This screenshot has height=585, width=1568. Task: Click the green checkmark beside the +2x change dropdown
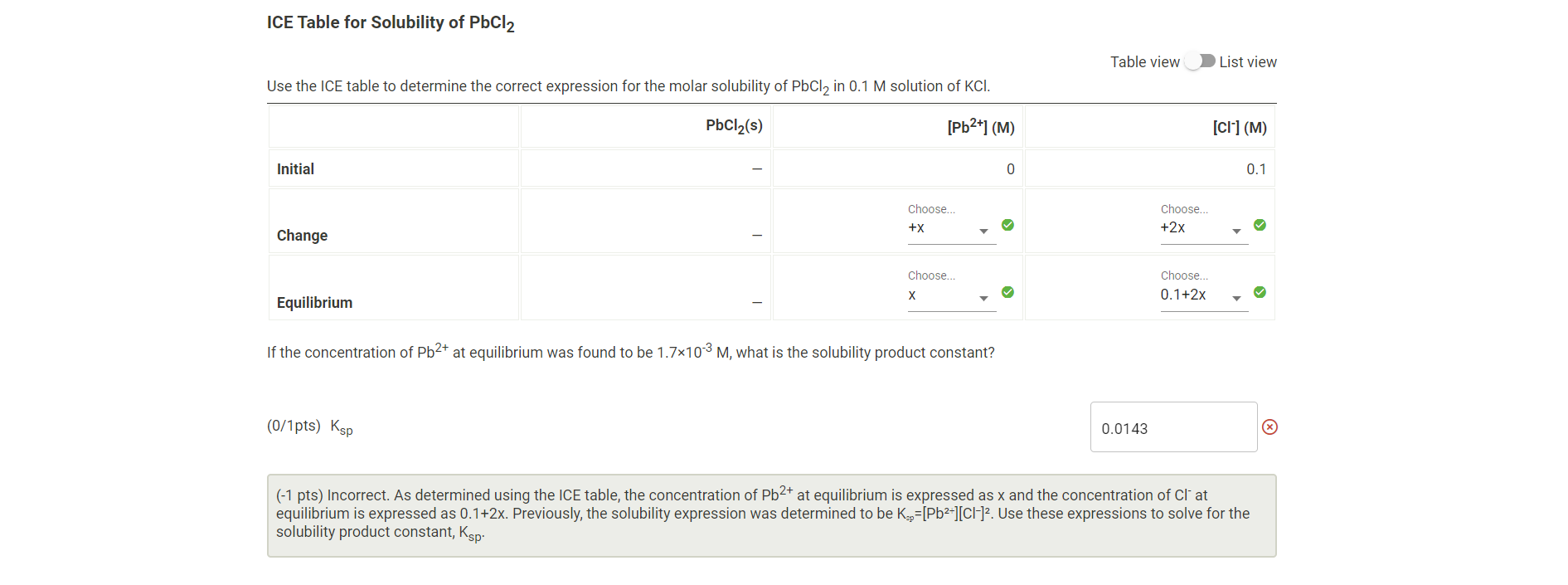(x=1260, y=224)
